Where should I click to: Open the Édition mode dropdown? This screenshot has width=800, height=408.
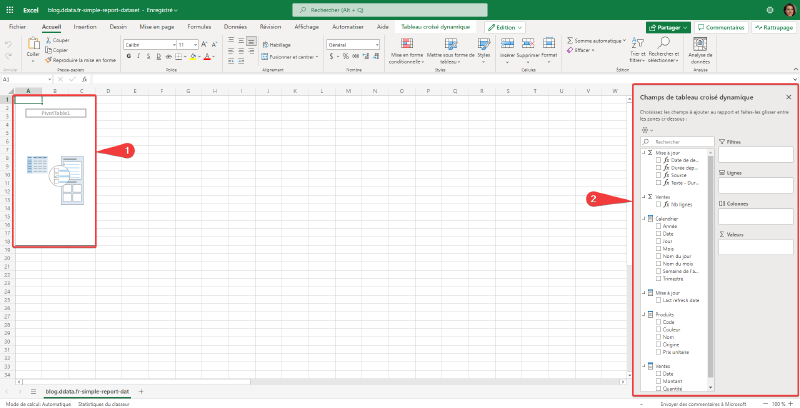[505, 28]
